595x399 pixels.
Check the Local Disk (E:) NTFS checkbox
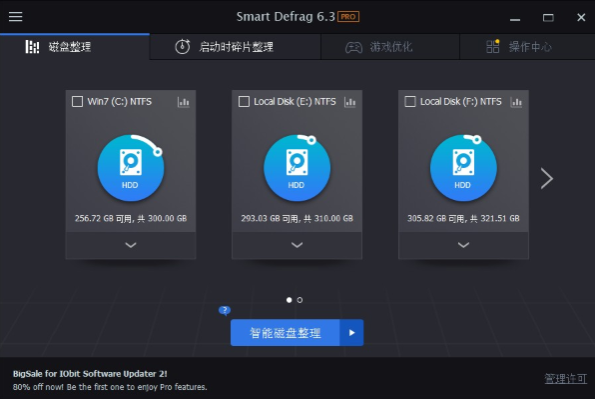coord(244,101)
